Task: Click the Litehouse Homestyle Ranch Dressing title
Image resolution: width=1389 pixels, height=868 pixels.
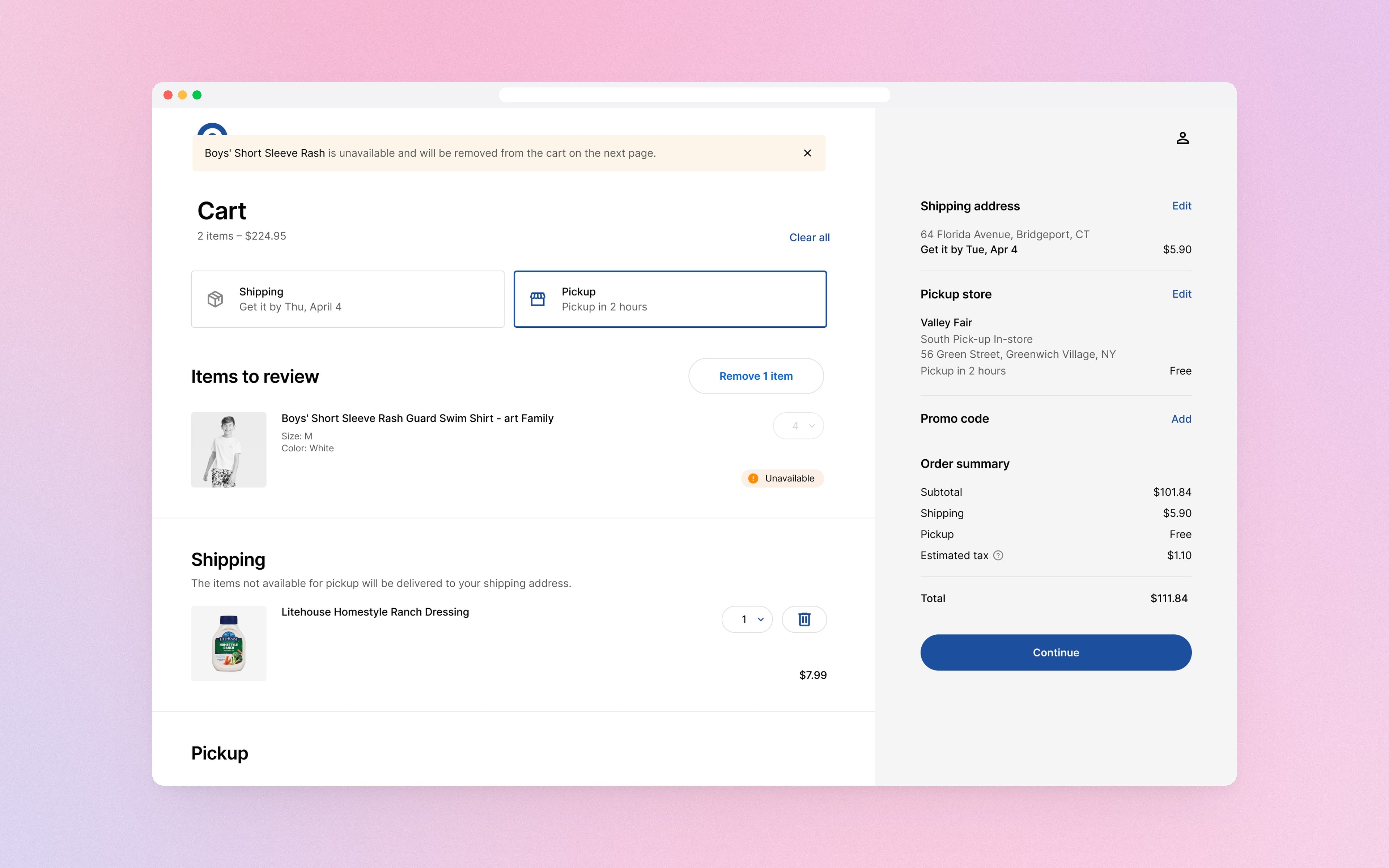Action: [375, 612]
